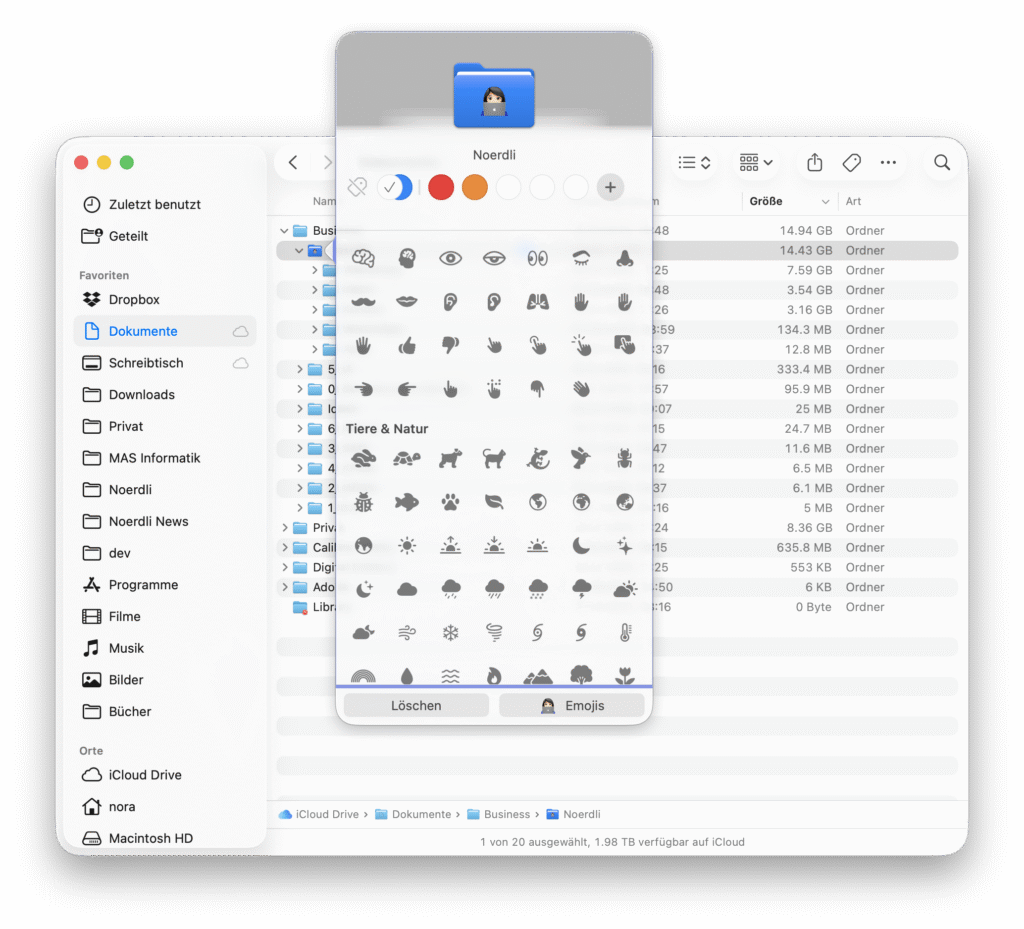Select the paw print symbol
Image resolution: width=1024 pixels, height=929 pixels.
coord(450,502)
